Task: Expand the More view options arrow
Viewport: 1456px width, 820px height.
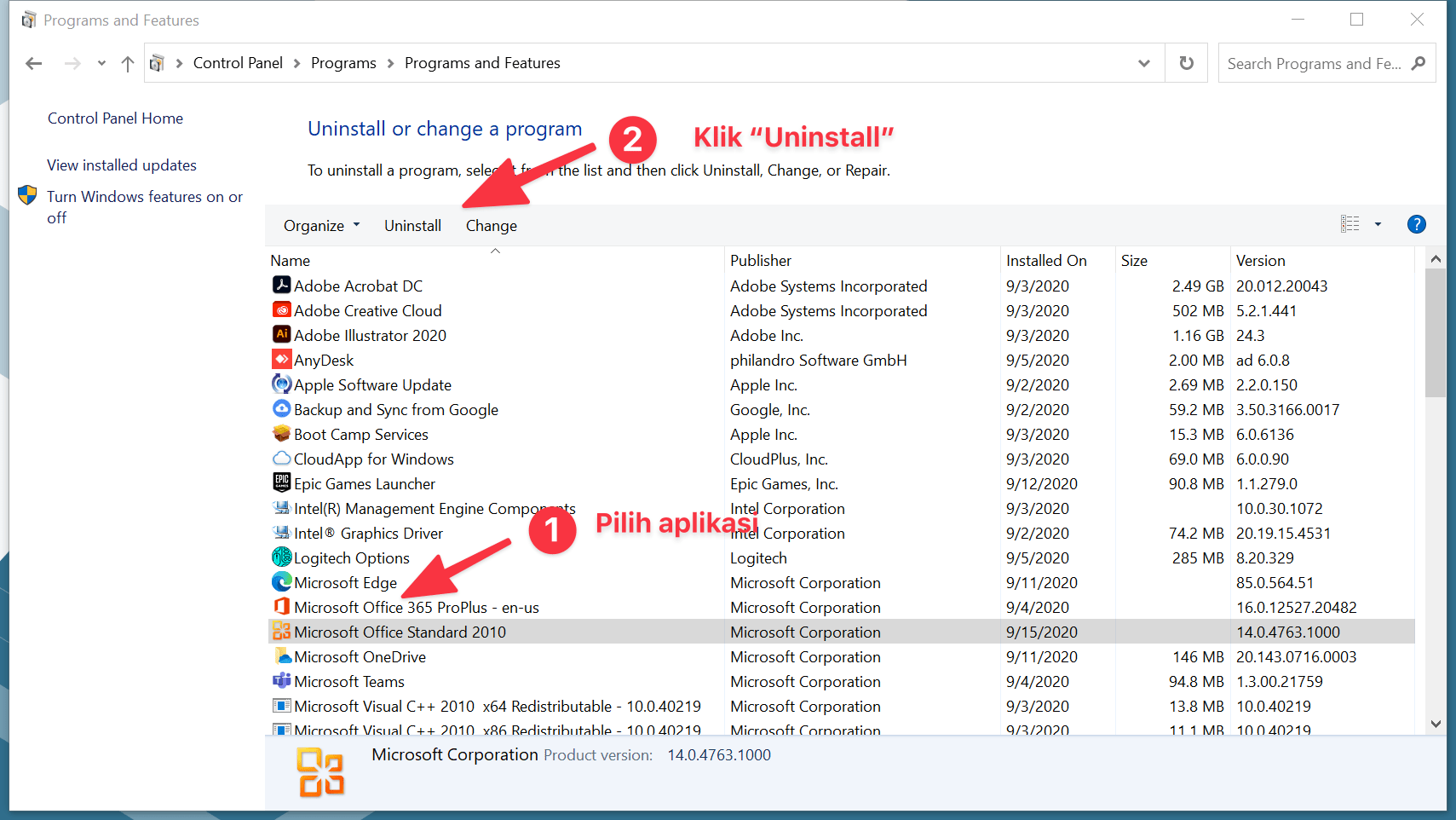Action: point(1378,224)
